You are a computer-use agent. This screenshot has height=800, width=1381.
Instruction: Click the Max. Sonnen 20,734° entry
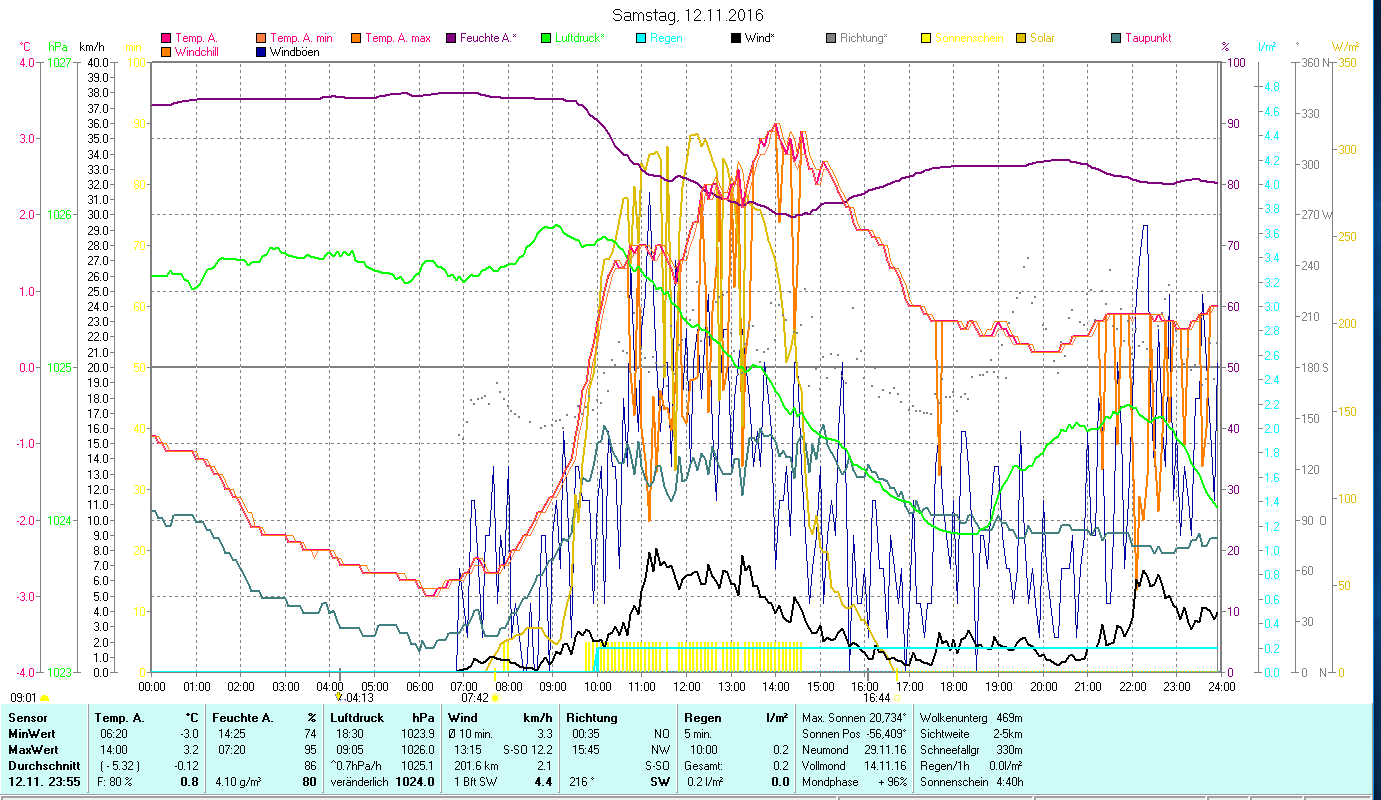[855, 717]
